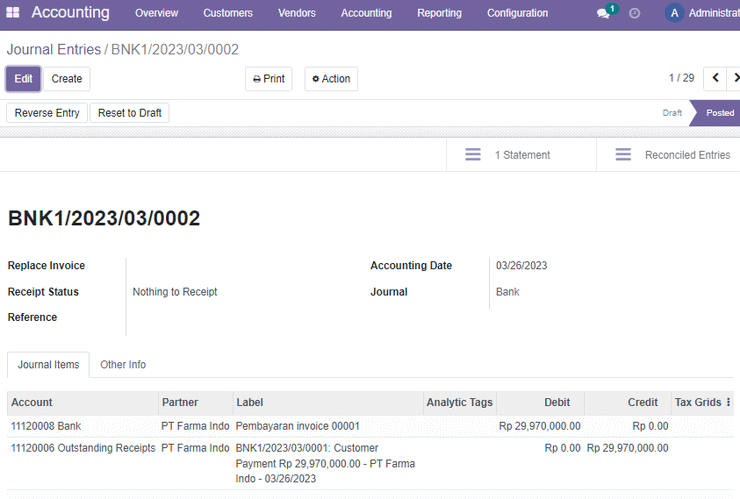Click PT Farma Indo in Bank row
The width and height of the screenshot is (740, 499).
pyautogui.click(x=195, y=426)
